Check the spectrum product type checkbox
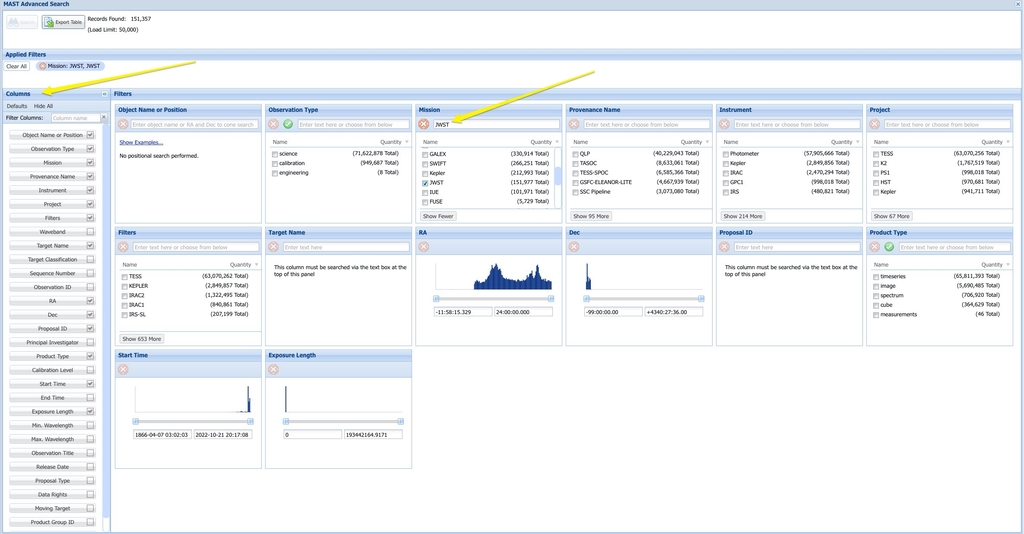 click(876, 296)
